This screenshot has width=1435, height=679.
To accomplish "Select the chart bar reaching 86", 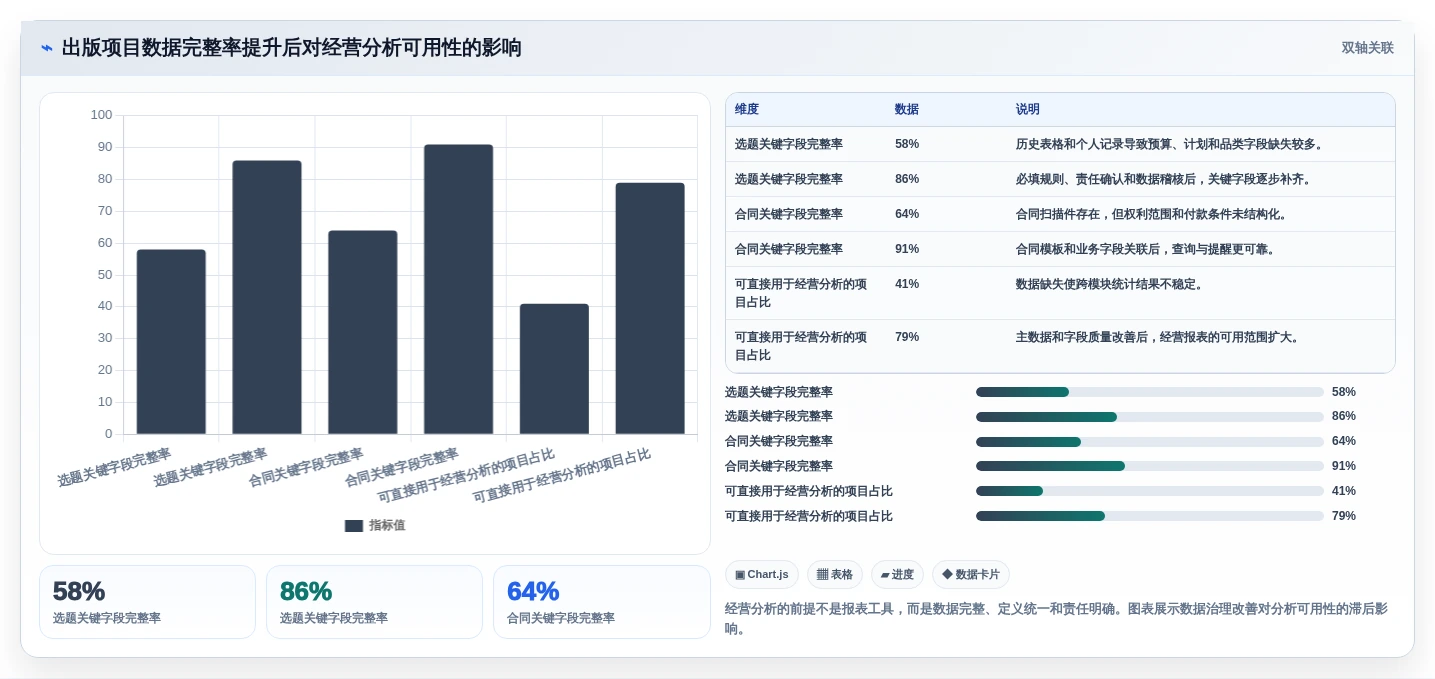I will (267, 297).
